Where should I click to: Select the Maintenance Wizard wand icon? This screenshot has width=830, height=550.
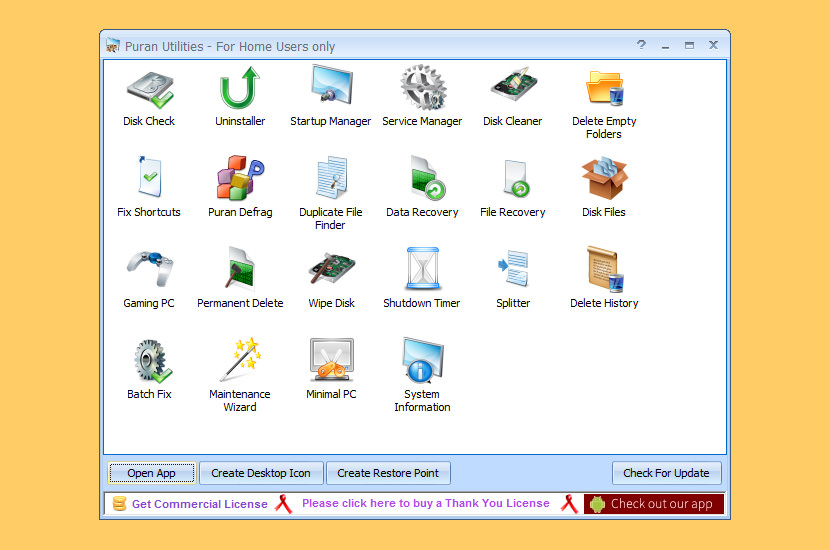click(240, 359)
